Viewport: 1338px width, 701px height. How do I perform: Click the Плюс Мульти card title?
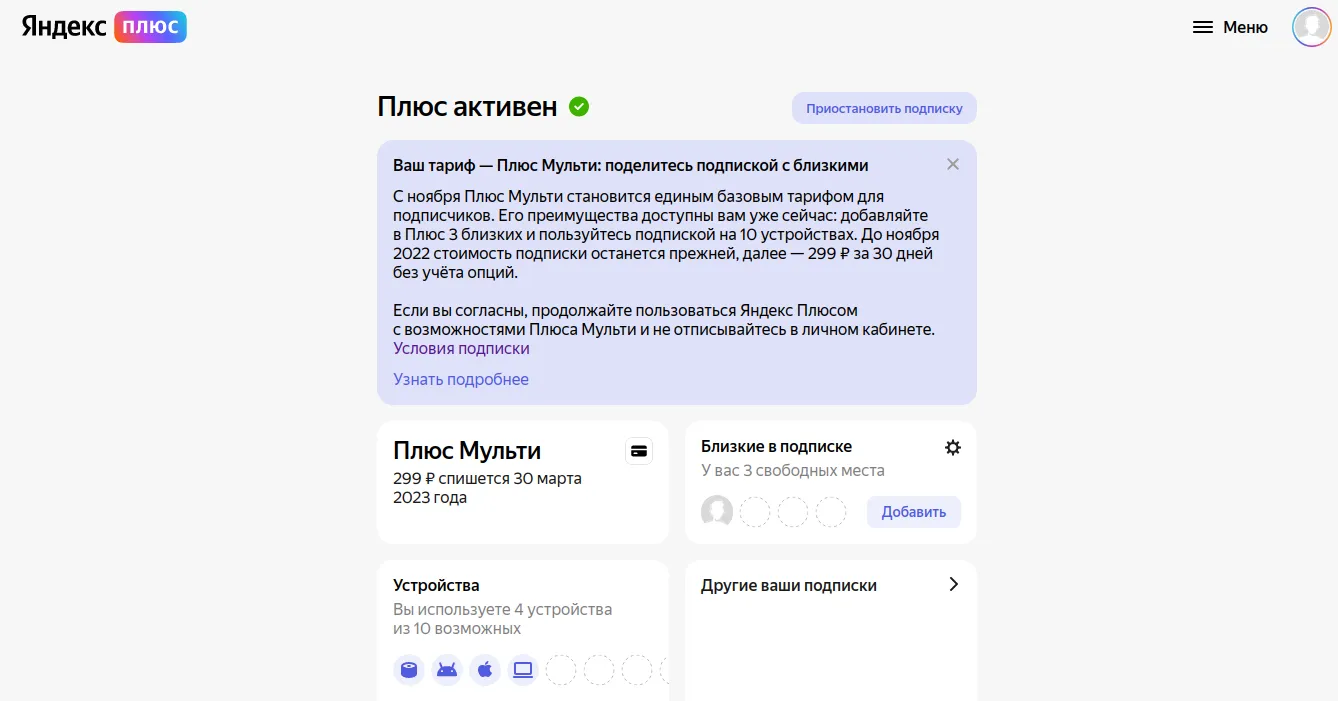pos(467,451)
